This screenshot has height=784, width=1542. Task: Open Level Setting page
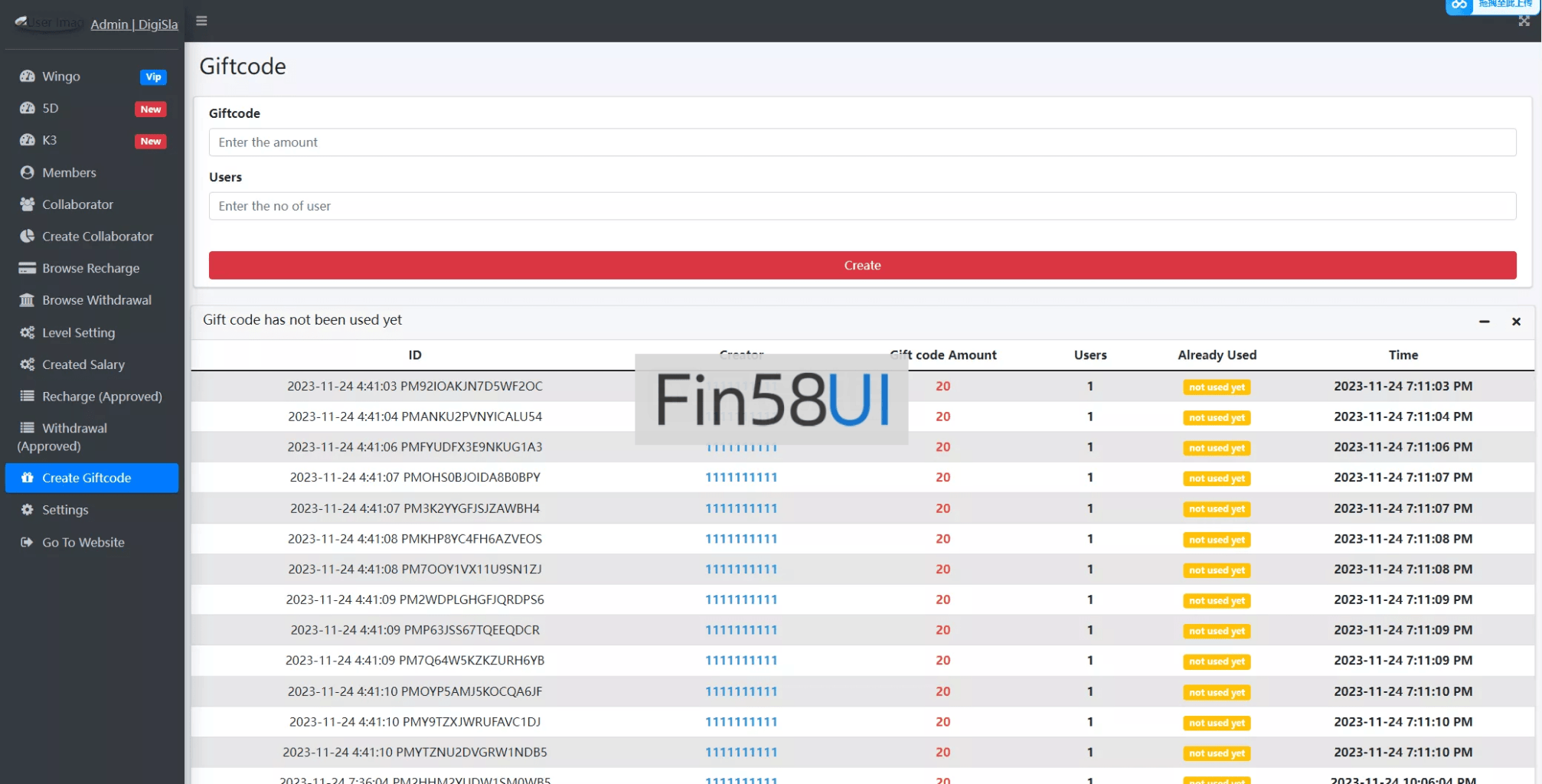pyautogui.click(x=78, y=332)
